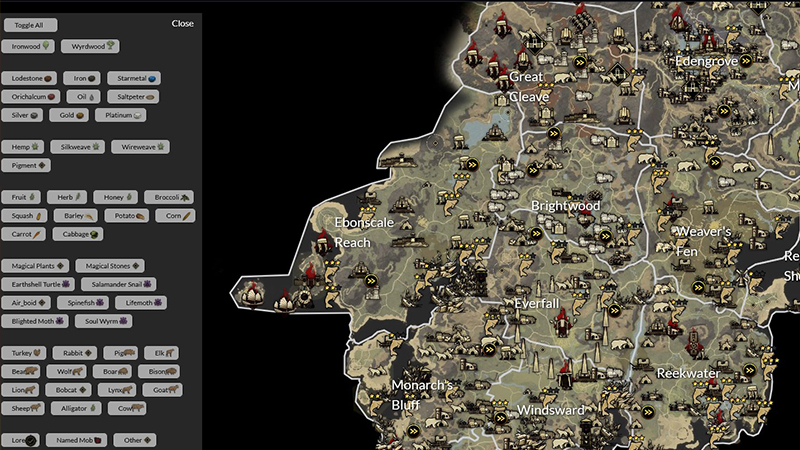Screen dimensions: 800x450
Task: Show Bear spawn locations
Action: [x=20, y=371]
